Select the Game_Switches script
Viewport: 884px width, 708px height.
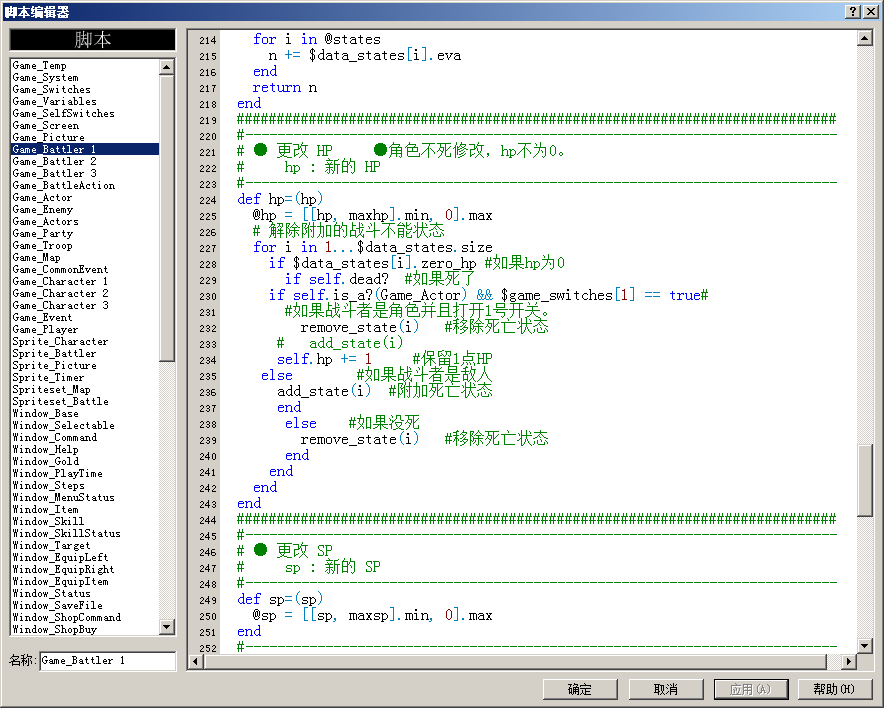tap(85, 89)
